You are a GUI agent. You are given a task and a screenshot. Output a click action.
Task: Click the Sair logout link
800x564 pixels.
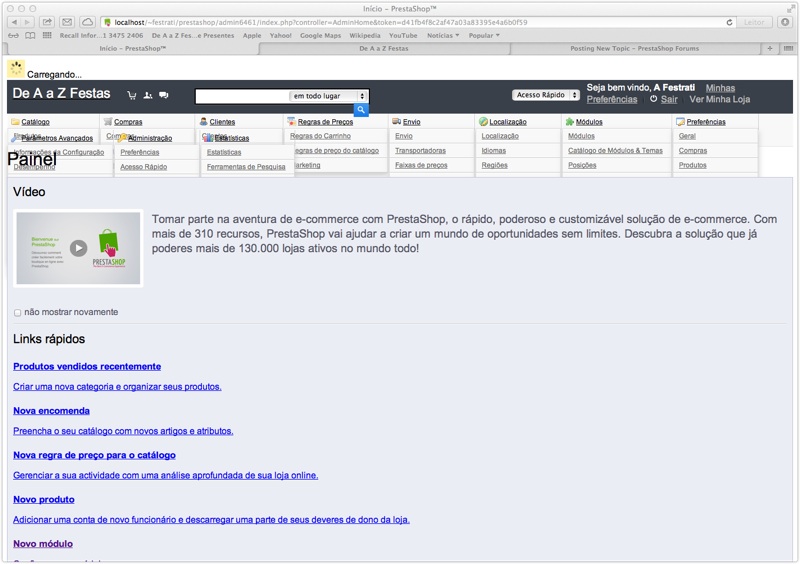coord(669,100)
